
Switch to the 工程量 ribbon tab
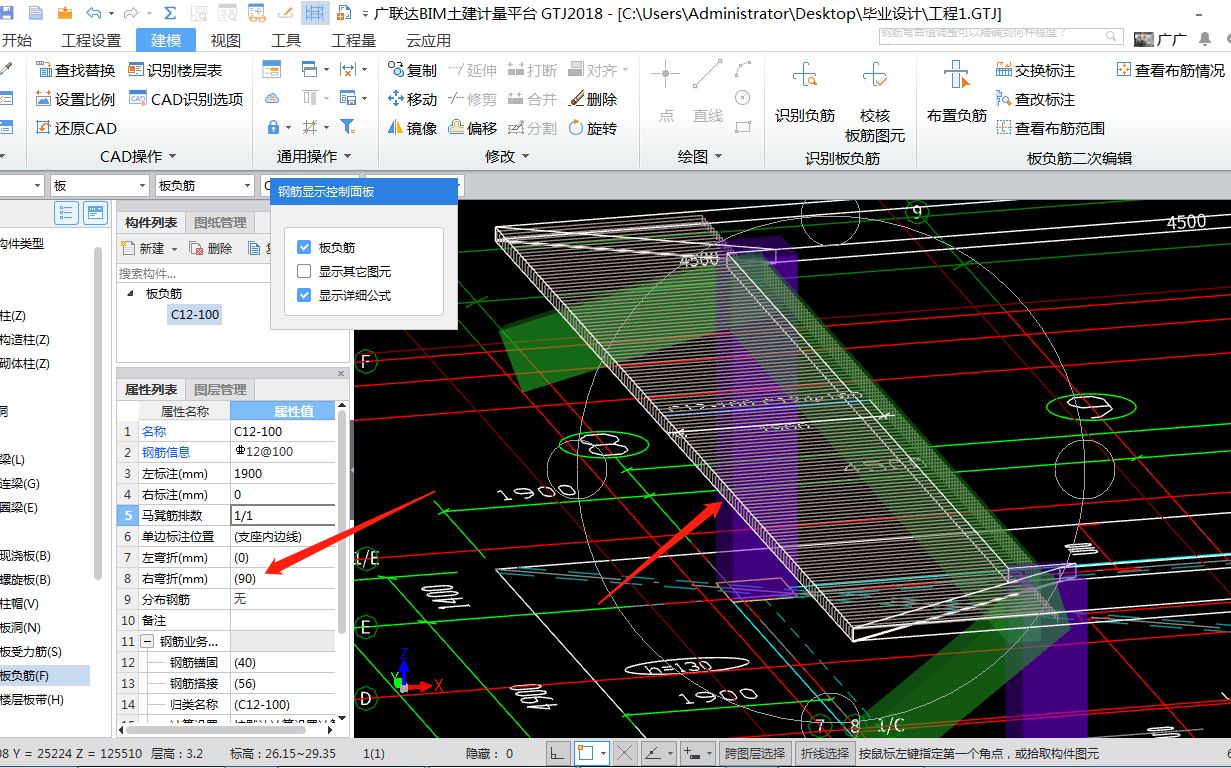click(x=353, y=40)
